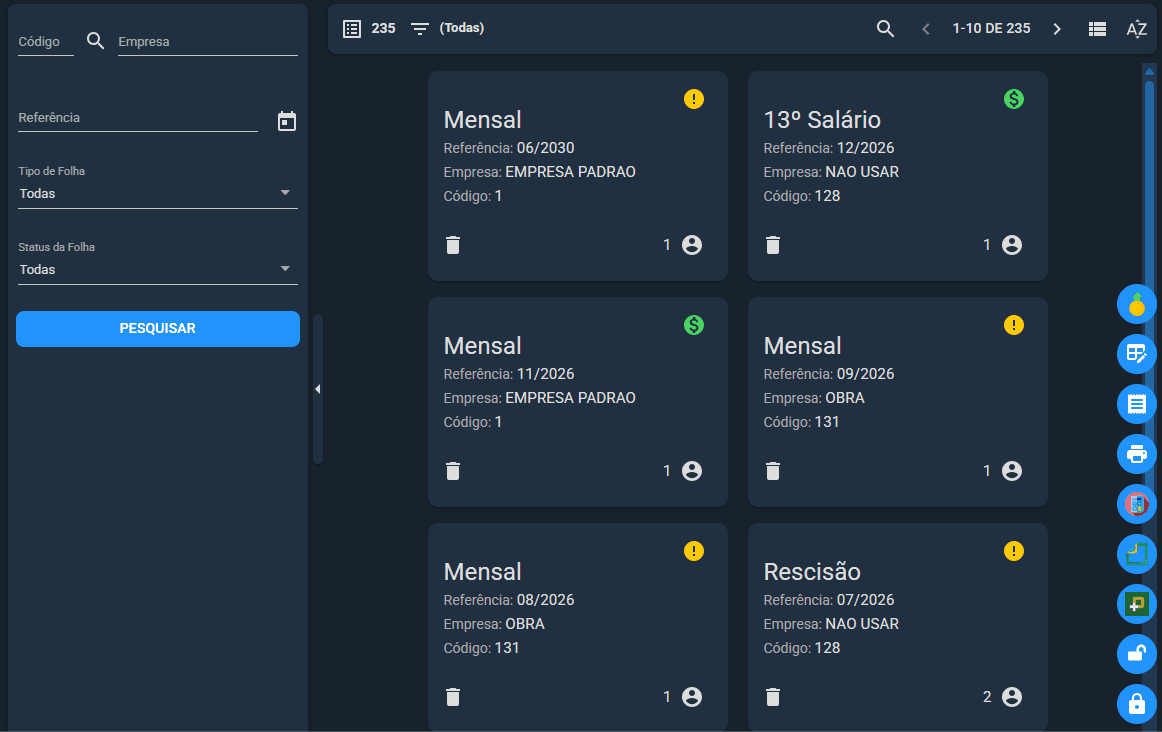Image resolution: width=1162 pixels, height=732 pixels.
Task: Go to the next page of results
Action: pos(1057,29)
